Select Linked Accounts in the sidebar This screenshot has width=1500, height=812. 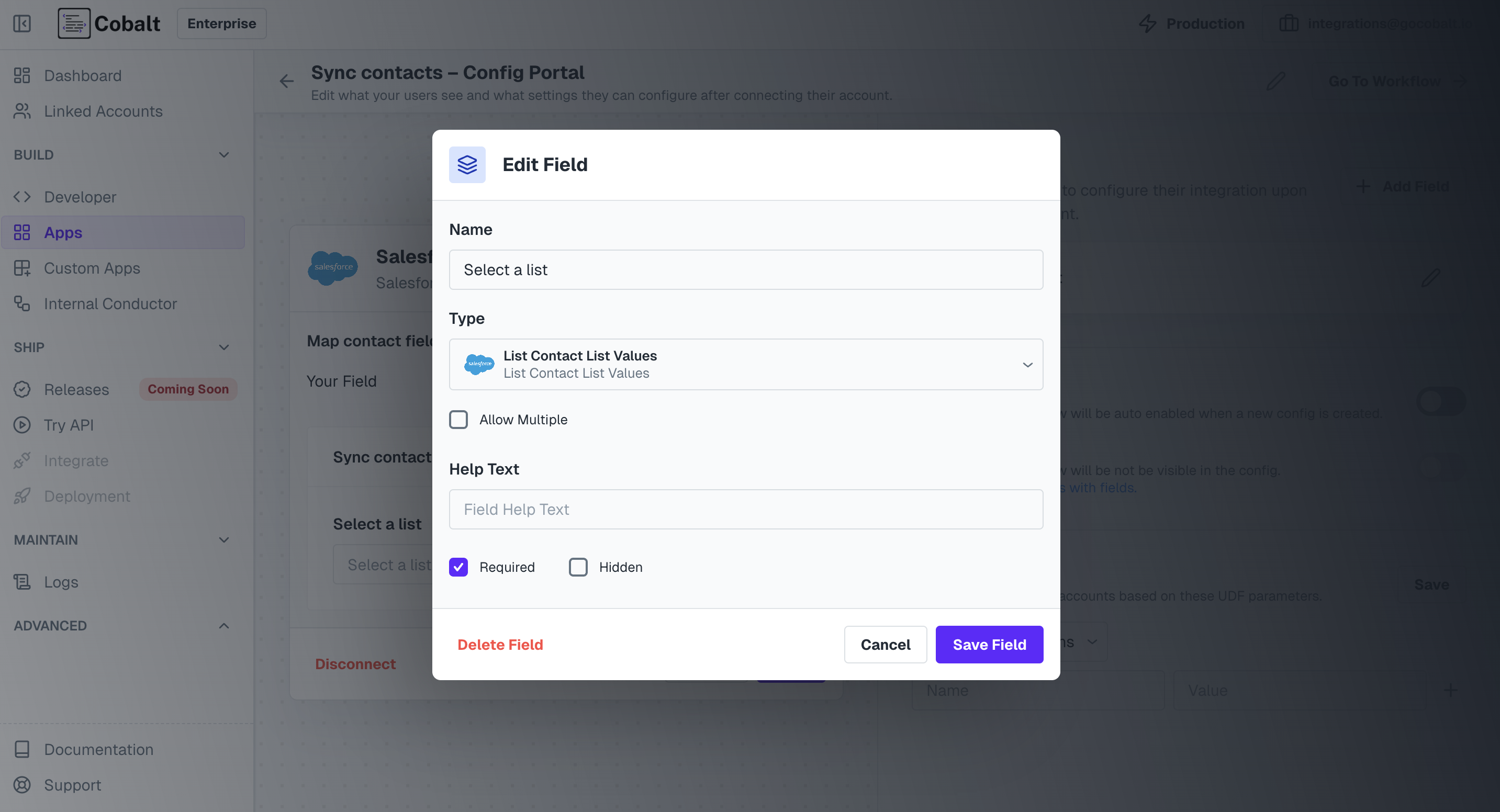(x=103, y=111)
